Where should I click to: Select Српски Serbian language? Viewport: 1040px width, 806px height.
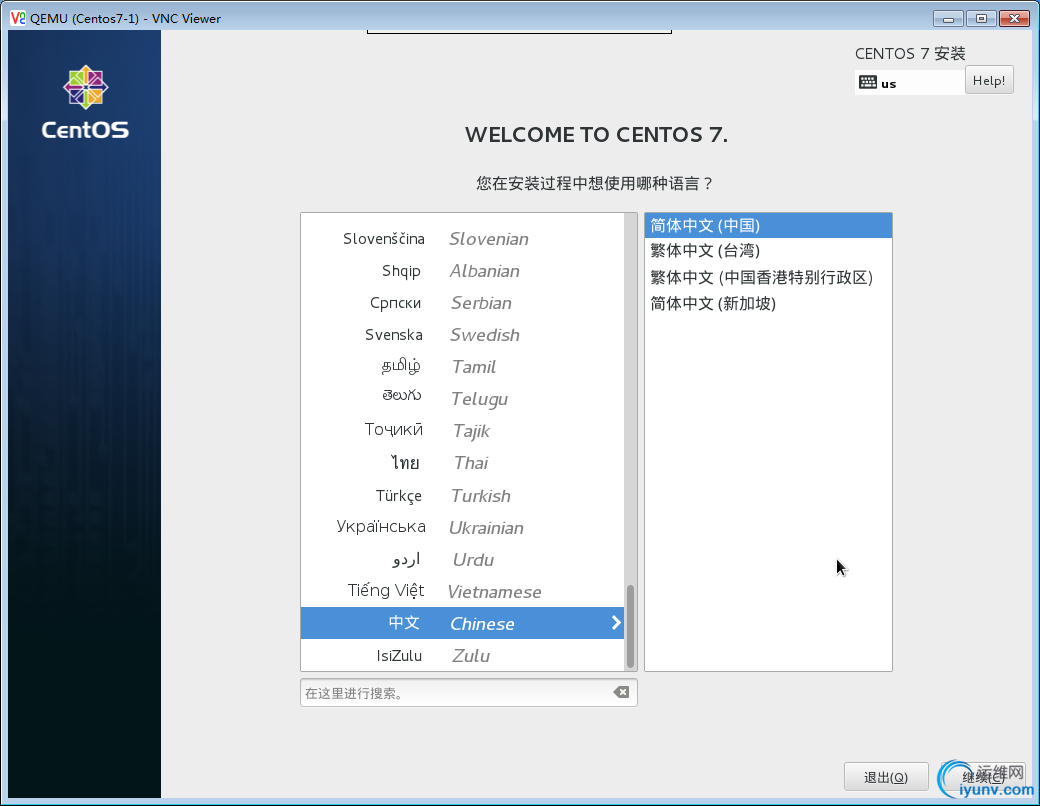pyautogui.click(x=462, y=302)
